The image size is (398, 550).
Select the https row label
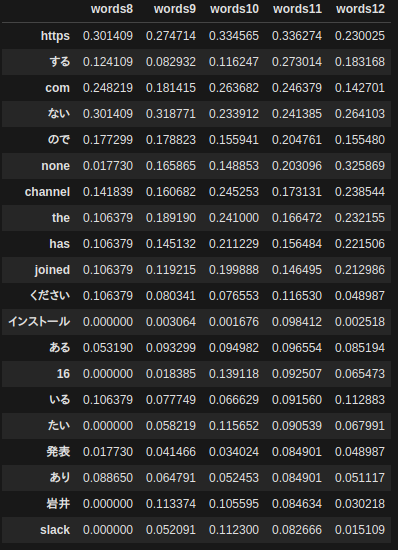[x=55, y=36]
